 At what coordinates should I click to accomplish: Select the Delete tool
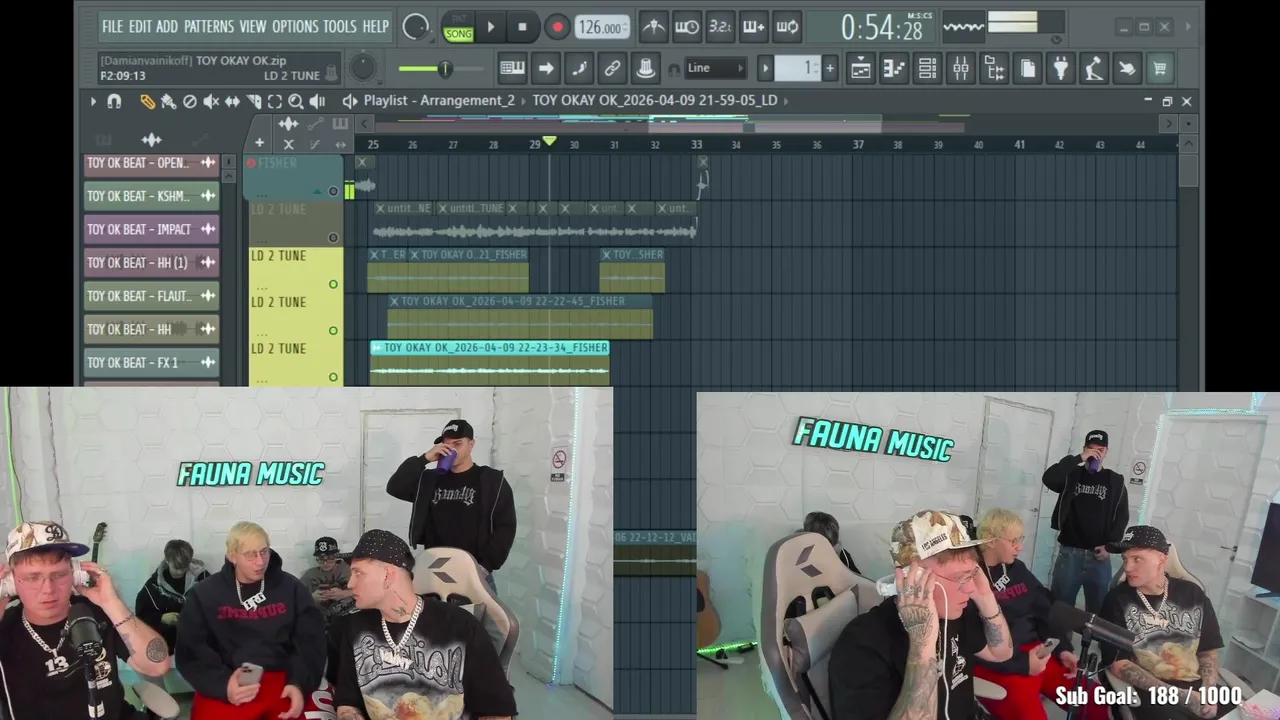(189, 101)
